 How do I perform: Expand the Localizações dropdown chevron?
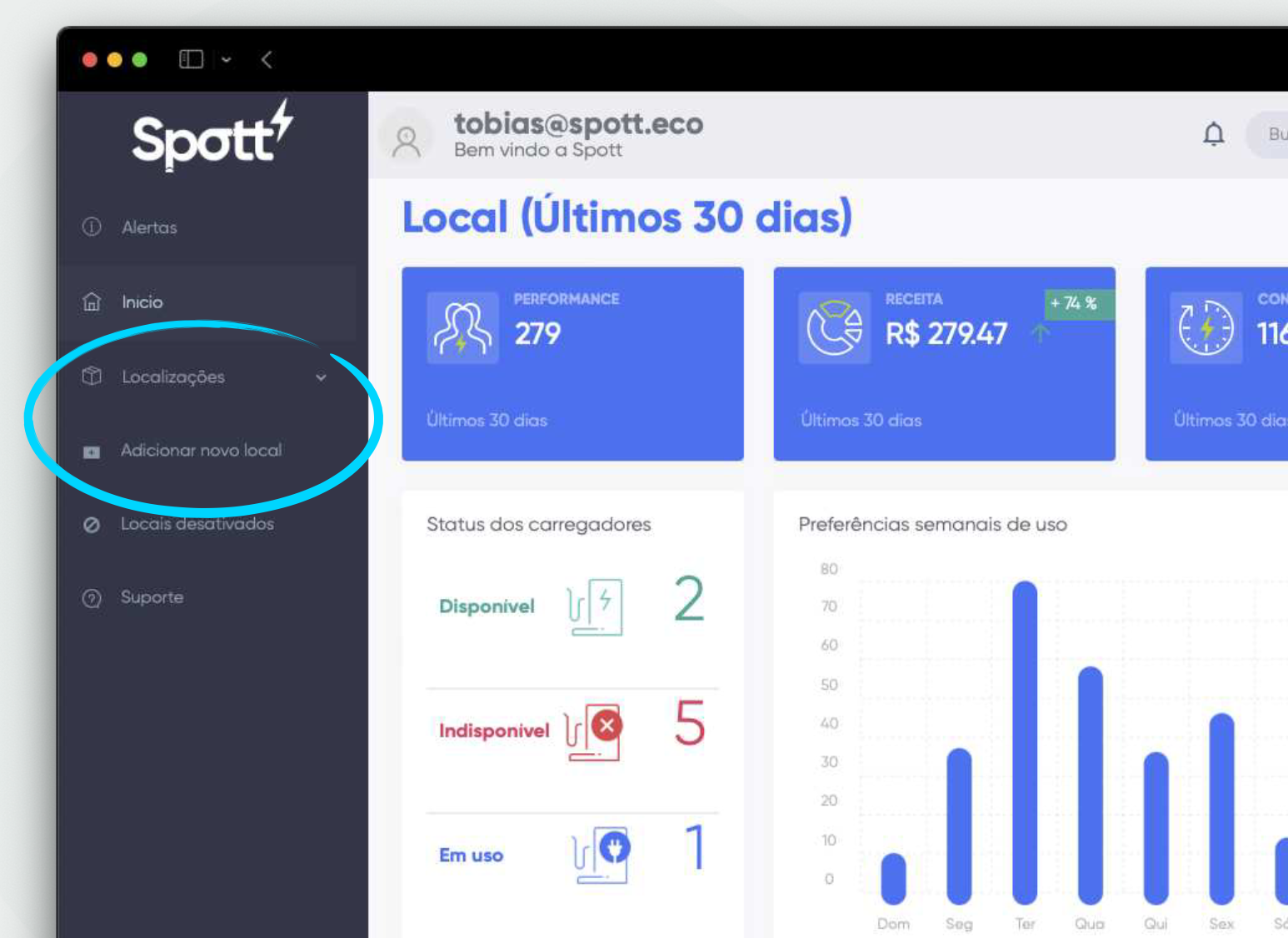click(x=322, y=377)
